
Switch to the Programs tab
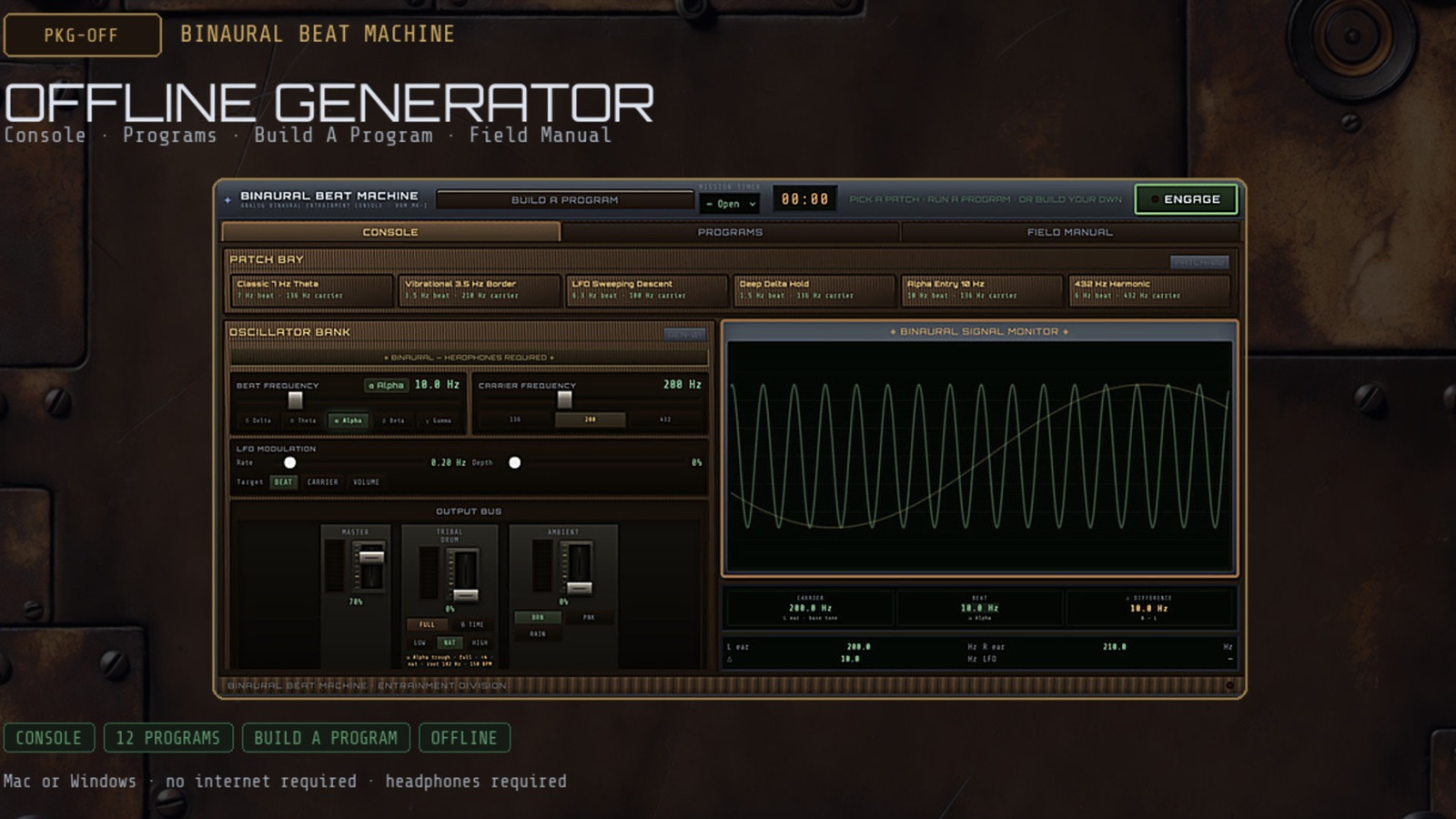point(730,232)
